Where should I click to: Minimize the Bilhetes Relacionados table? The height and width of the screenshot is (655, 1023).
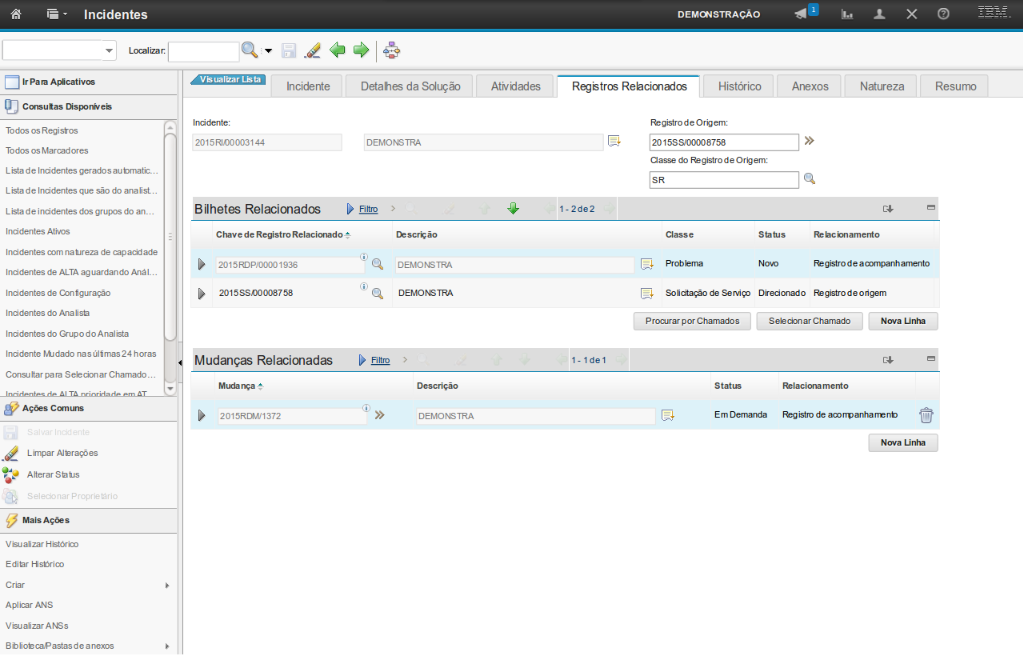[931, 208]
